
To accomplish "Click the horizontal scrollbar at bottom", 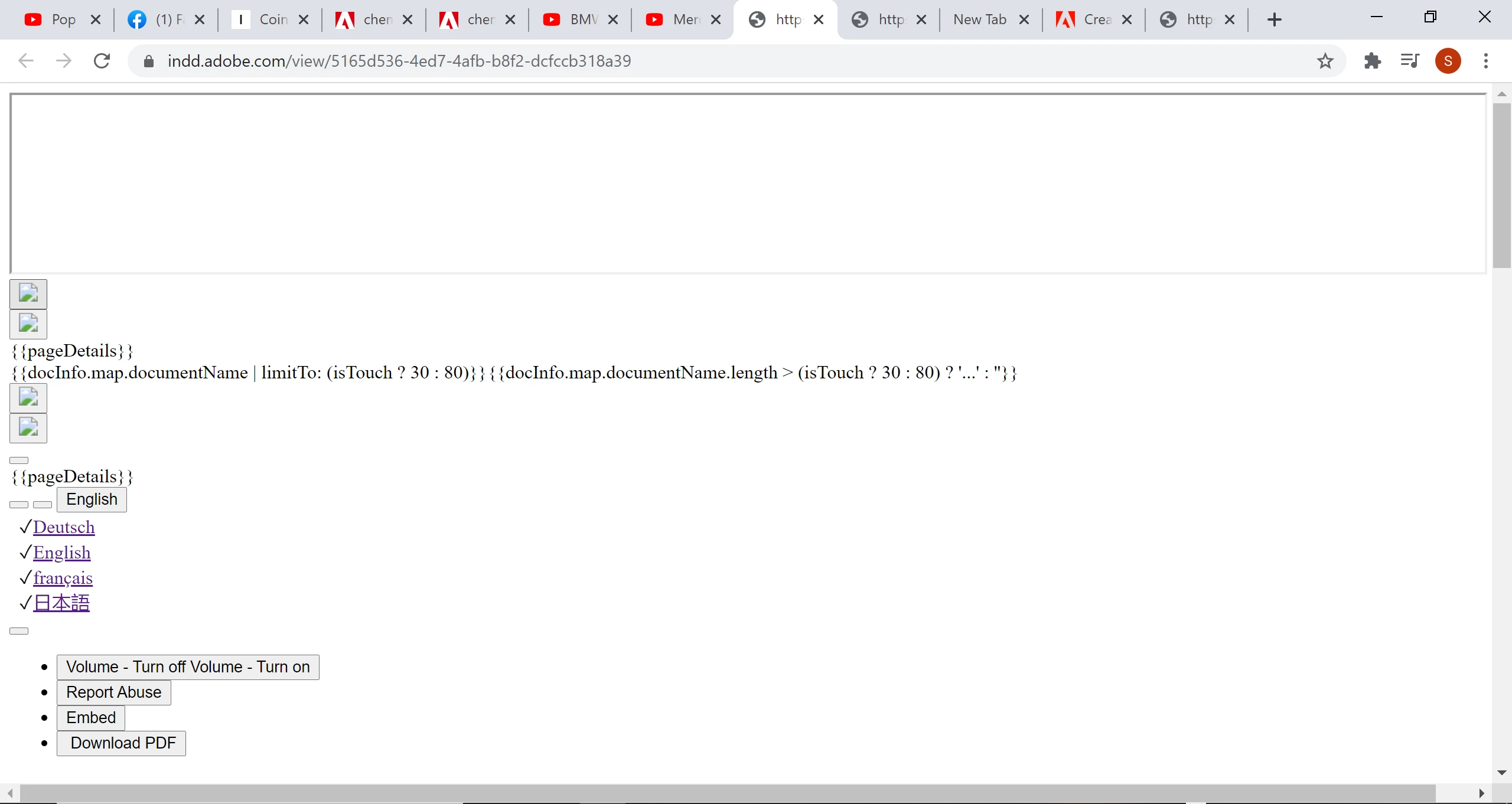I will click(x=726, y=793).
